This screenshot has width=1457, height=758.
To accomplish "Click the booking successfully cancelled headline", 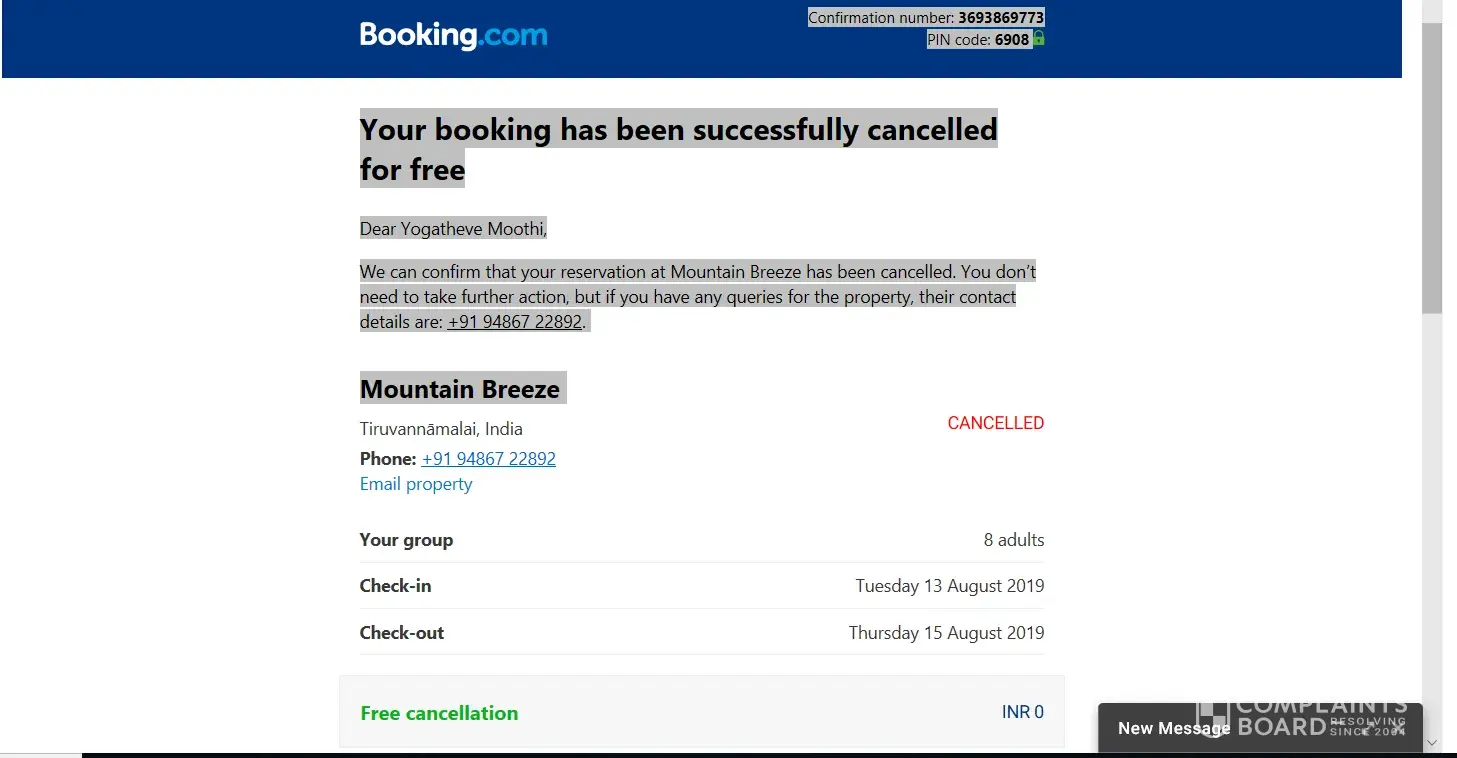I will point(678,149).
